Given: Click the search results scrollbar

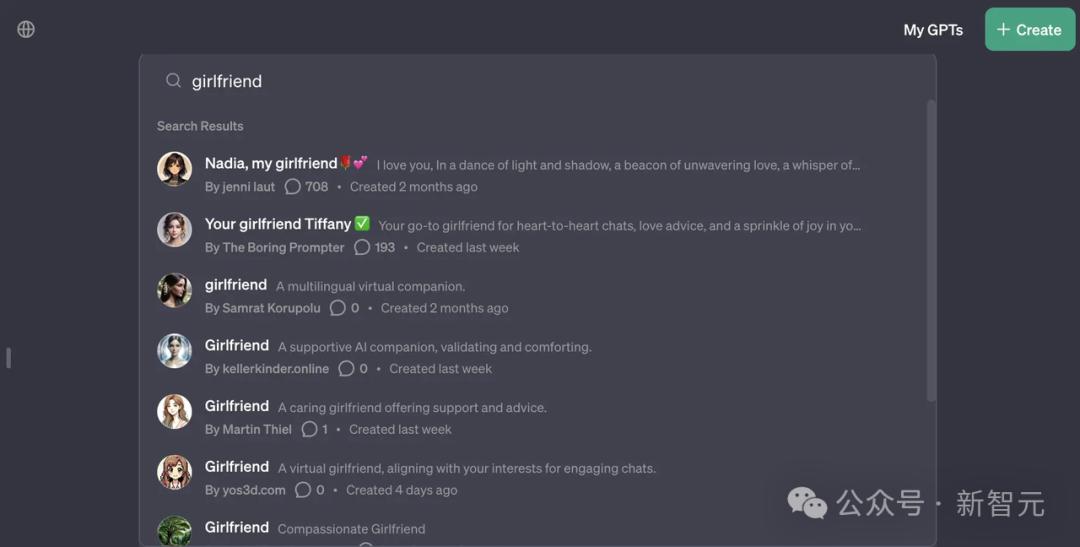Looking at the screenshot, I should (x=931, y=250).
